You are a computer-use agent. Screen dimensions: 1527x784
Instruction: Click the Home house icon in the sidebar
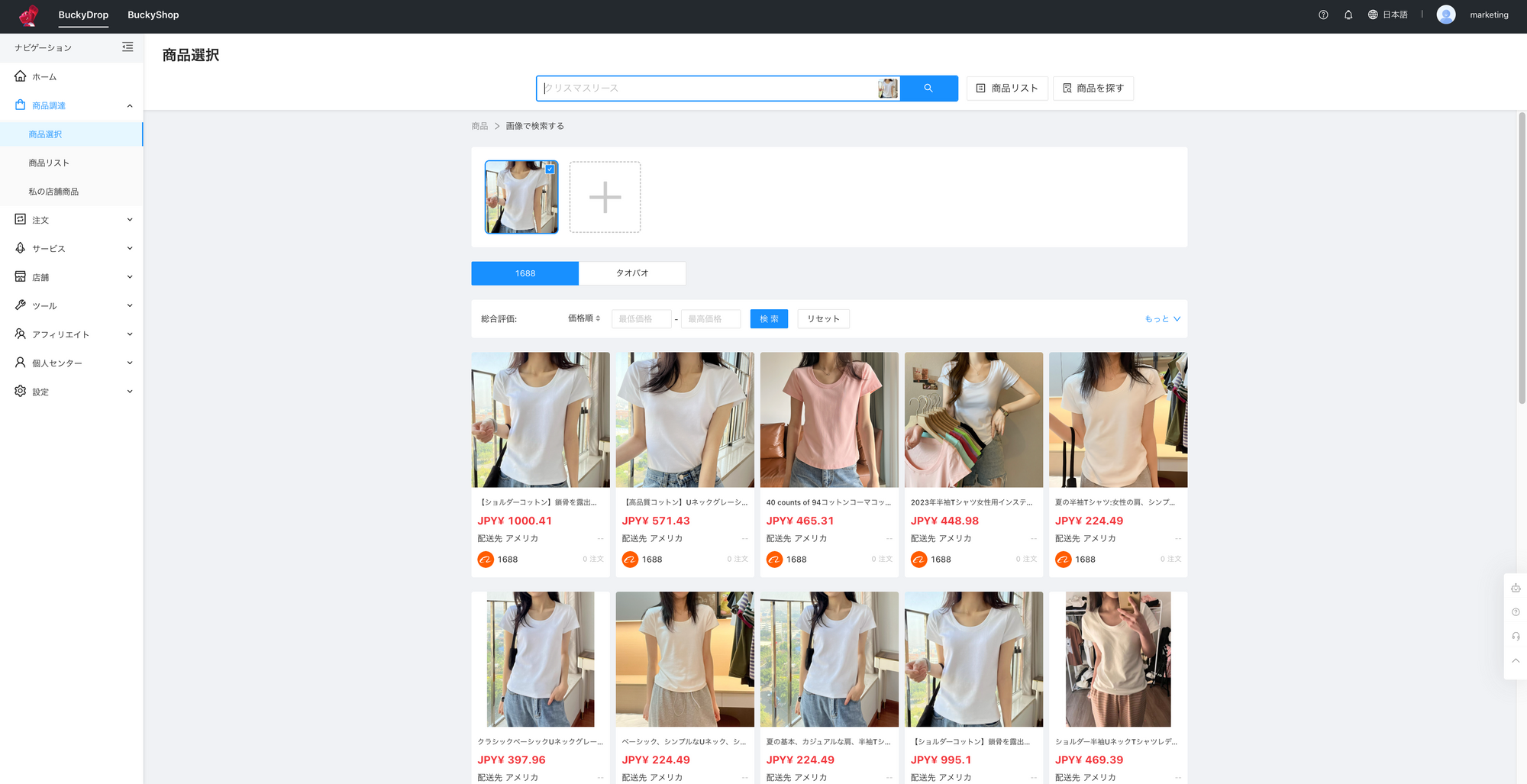pyautogui.click(x=21, y=76)
